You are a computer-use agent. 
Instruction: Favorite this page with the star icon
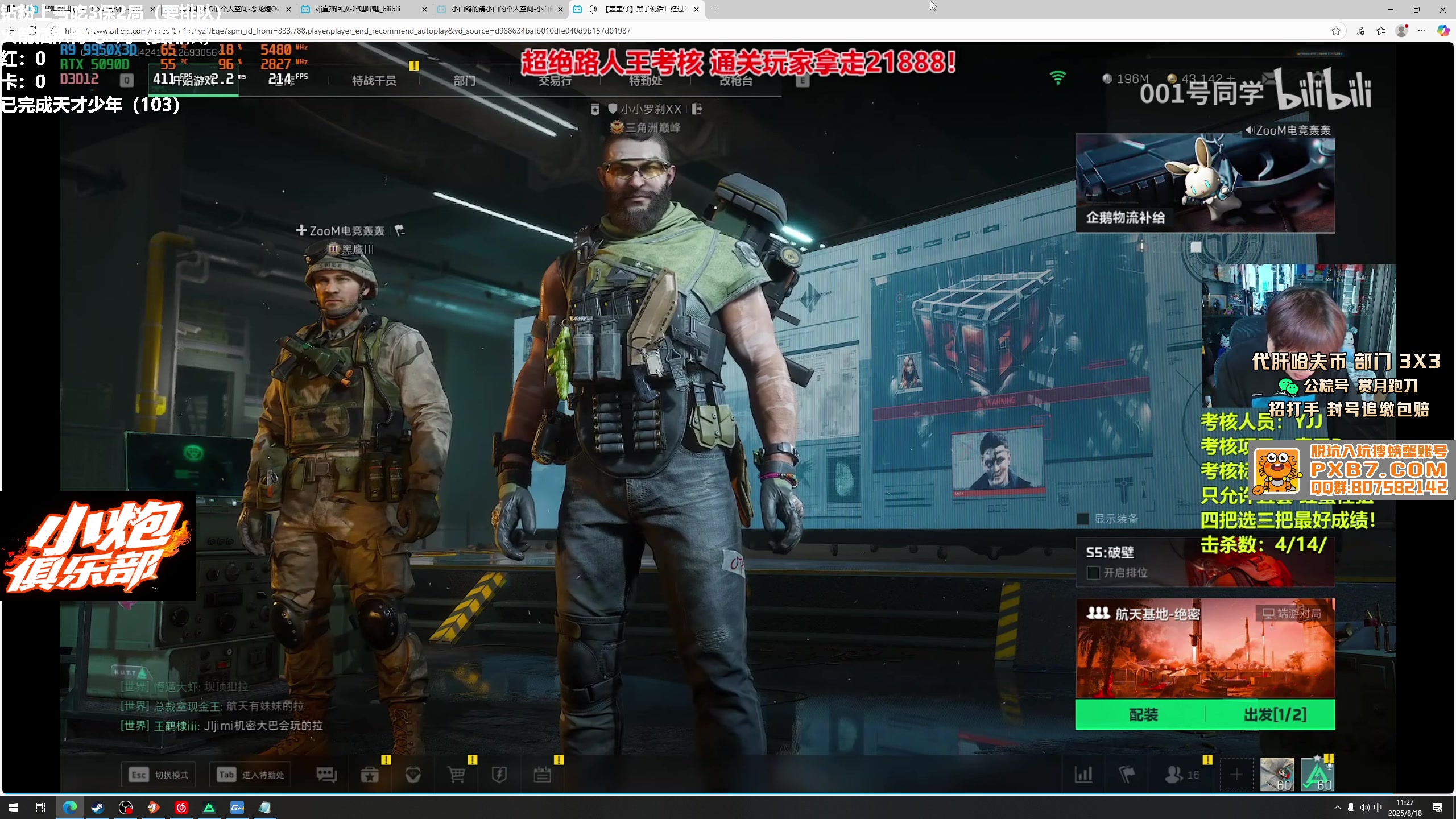click(x=1336, y=31)
